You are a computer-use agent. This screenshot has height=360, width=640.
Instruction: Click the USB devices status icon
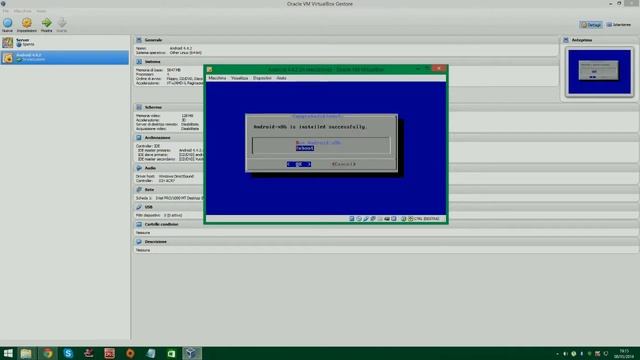pyautogui.click(x=366, y=219)
